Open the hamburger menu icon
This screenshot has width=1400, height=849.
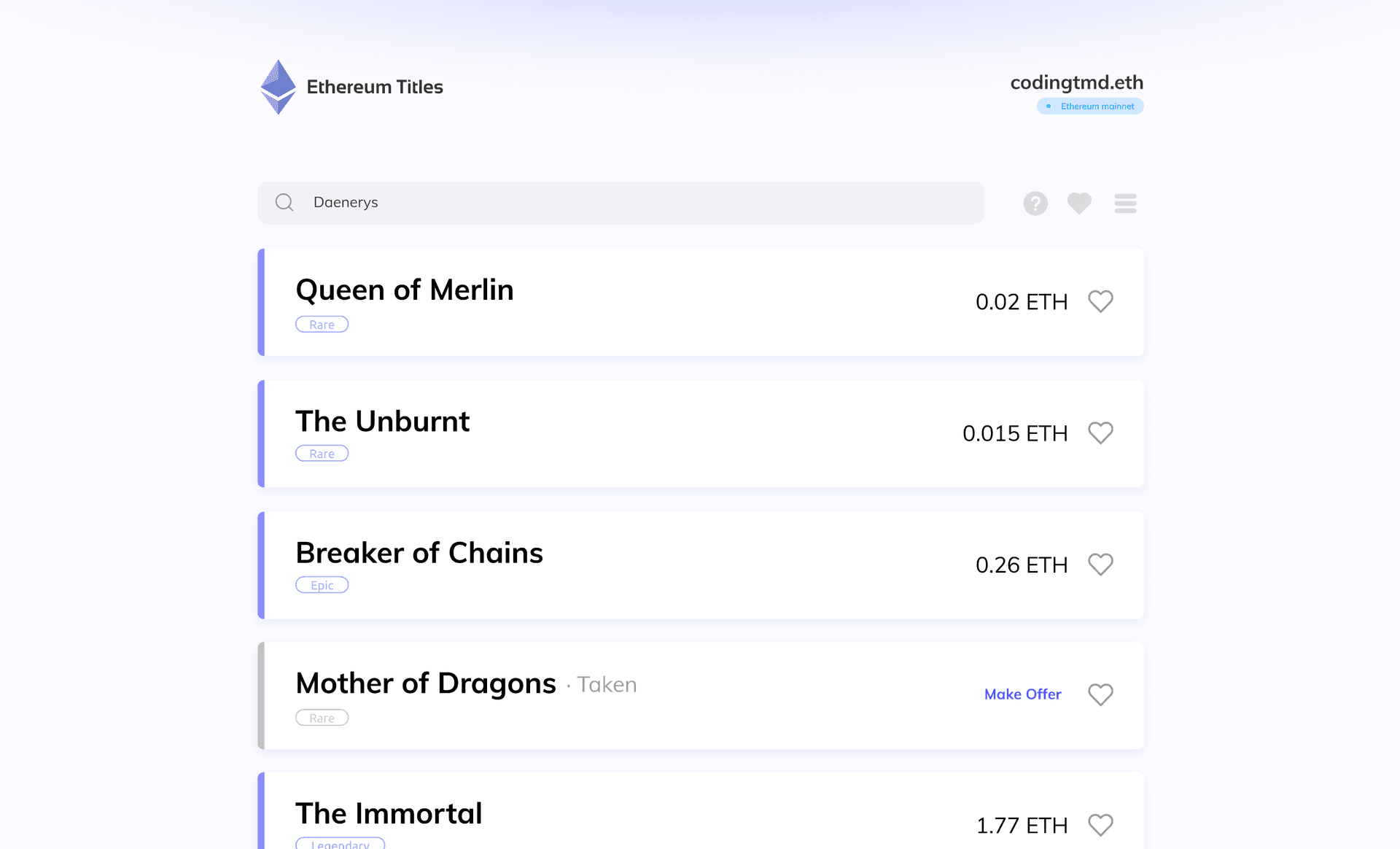[1125, 203]
